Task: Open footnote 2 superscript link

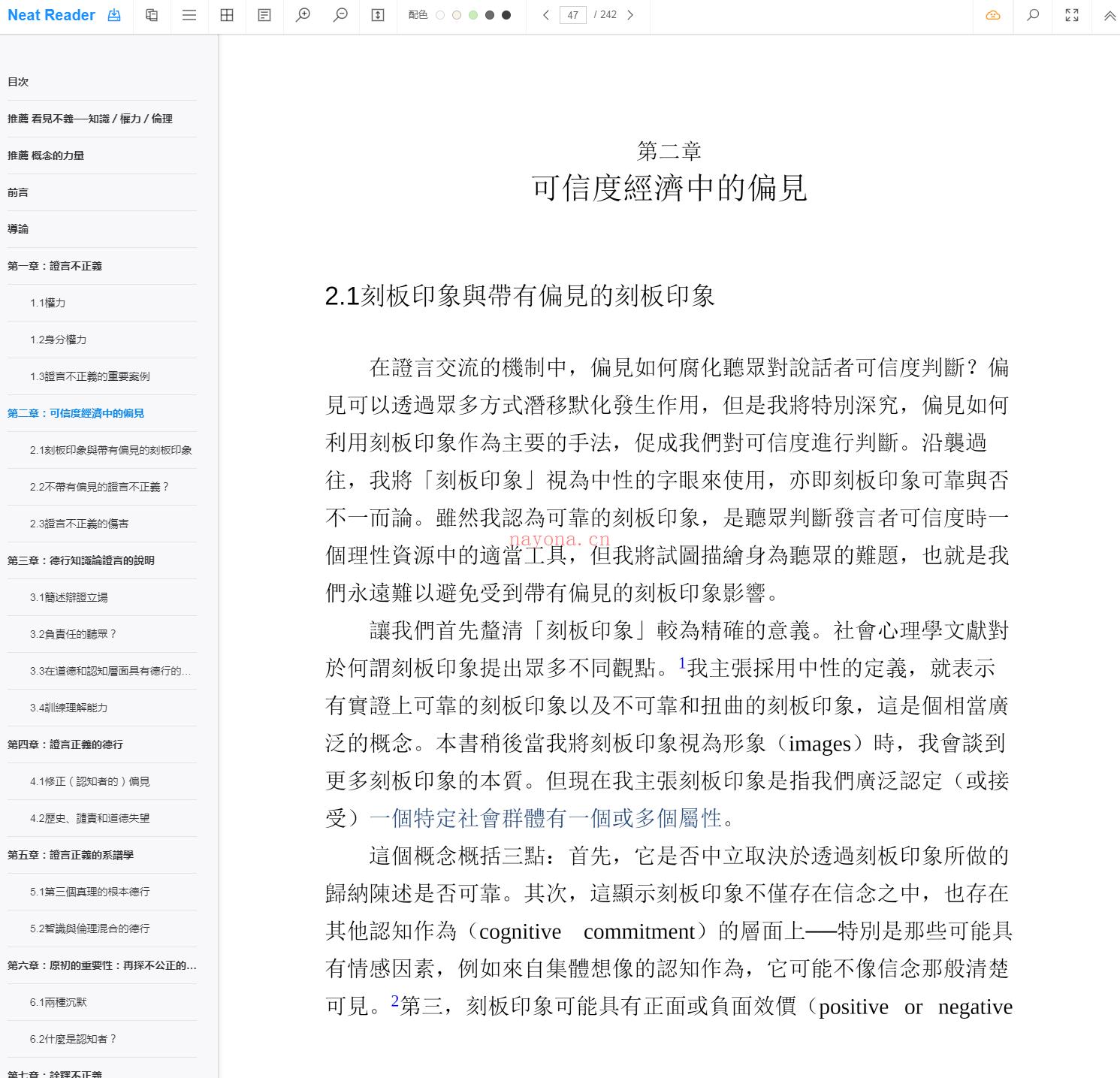Action: point(395,1001)
